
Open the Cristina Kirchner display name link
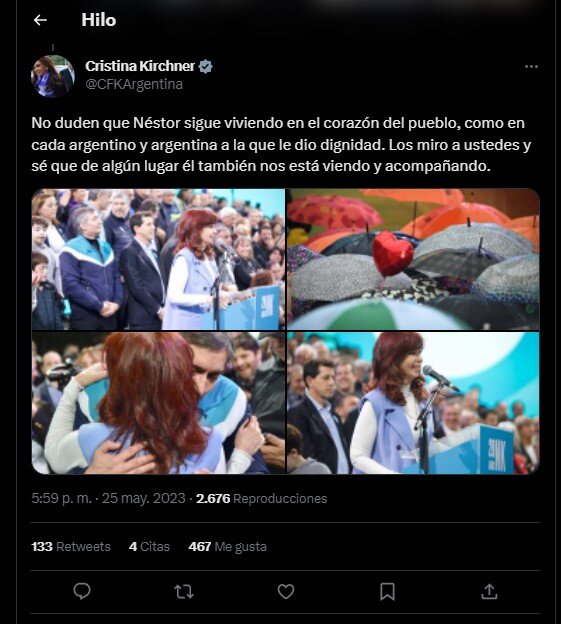(x=140, y=66)
